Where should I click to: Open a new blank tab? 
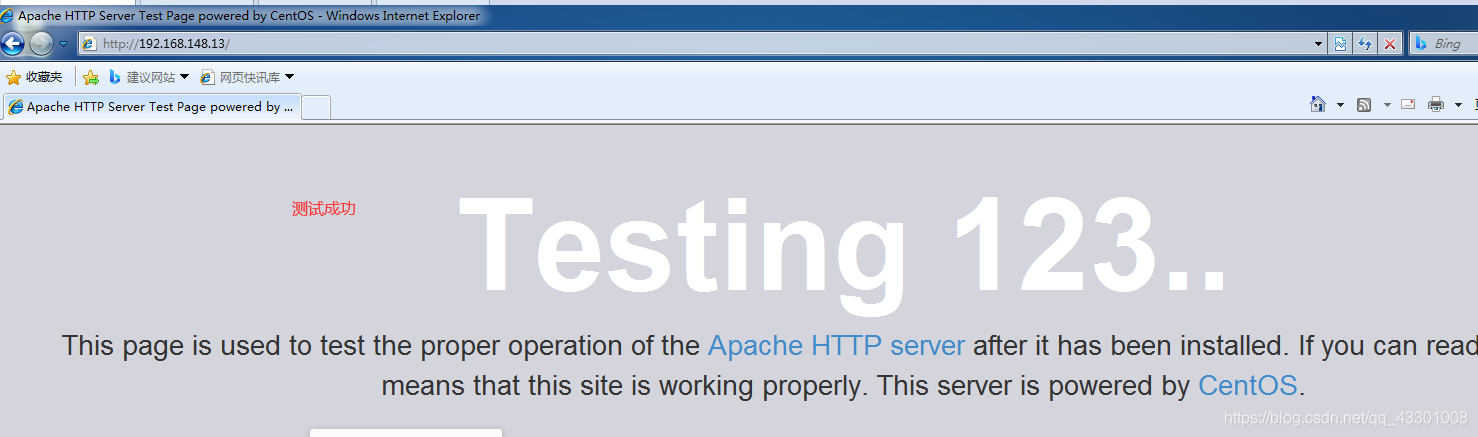tap(316, 107)
